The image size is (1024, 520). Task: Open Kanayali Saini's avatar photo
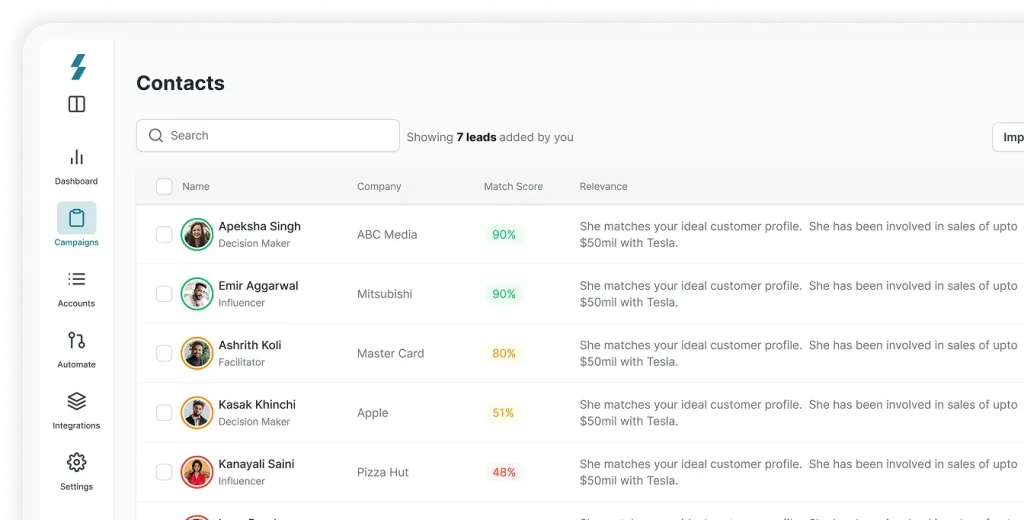click(x=197, y=472)
